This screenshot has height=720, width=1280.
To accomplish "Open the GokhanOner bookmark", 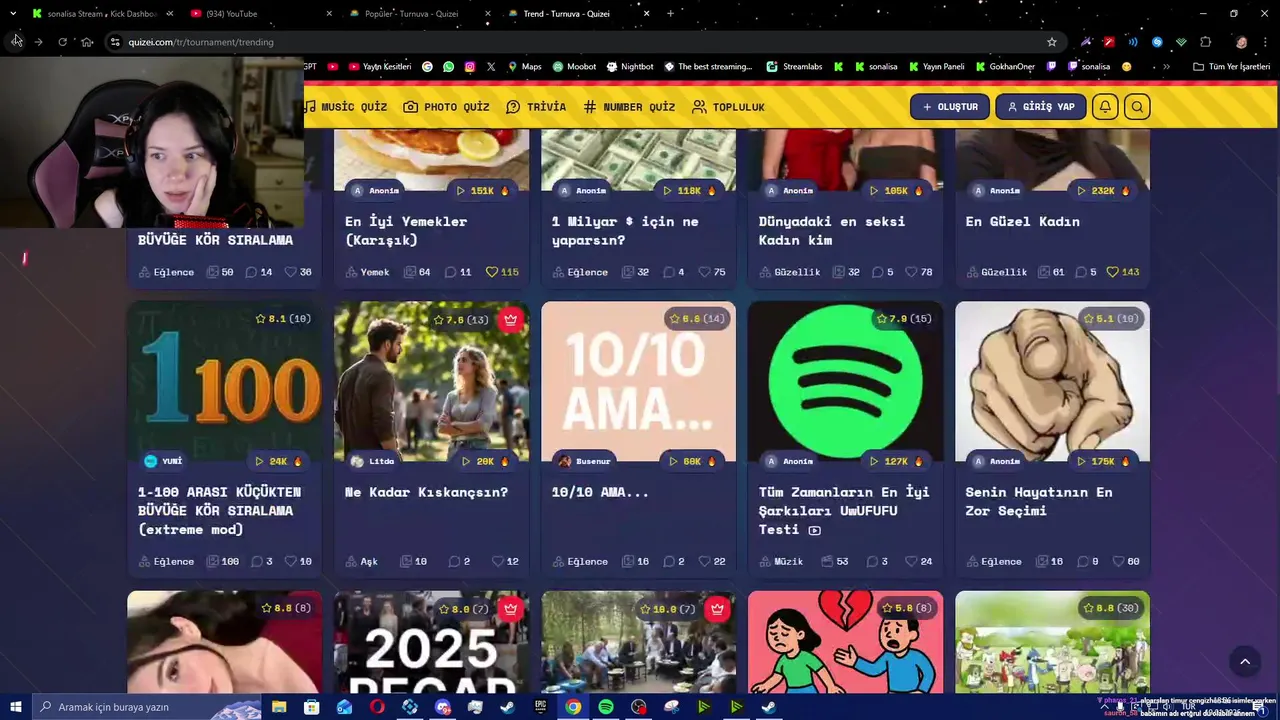I will click(1004, 67).
